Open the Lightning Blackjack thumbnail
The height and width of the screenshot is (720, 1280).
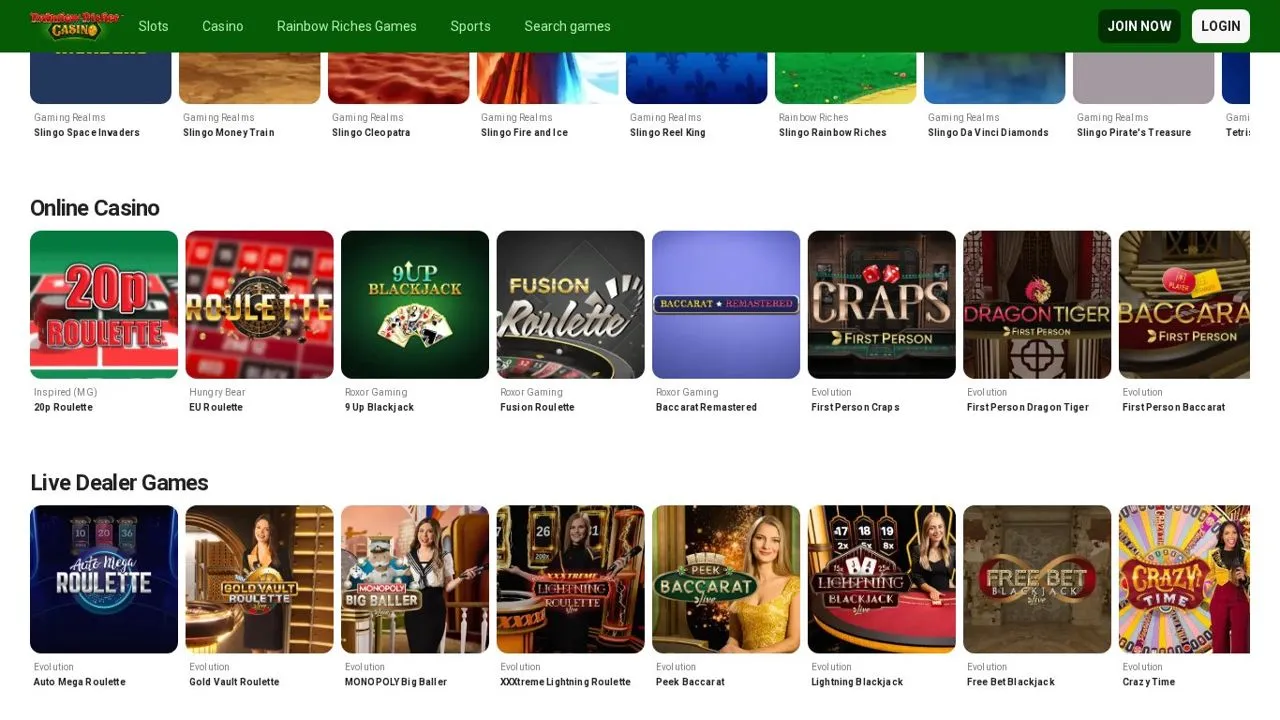pos(882,579)
